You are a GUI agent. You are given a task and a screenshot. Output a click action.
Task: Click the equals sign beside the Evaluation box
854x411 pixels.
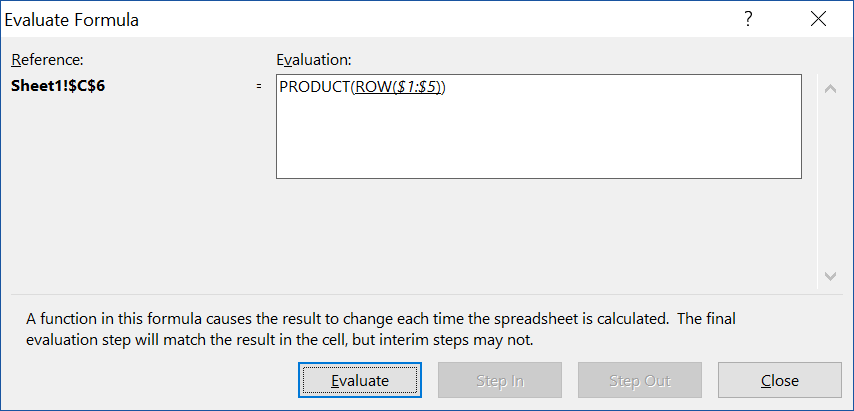point(260,87)
